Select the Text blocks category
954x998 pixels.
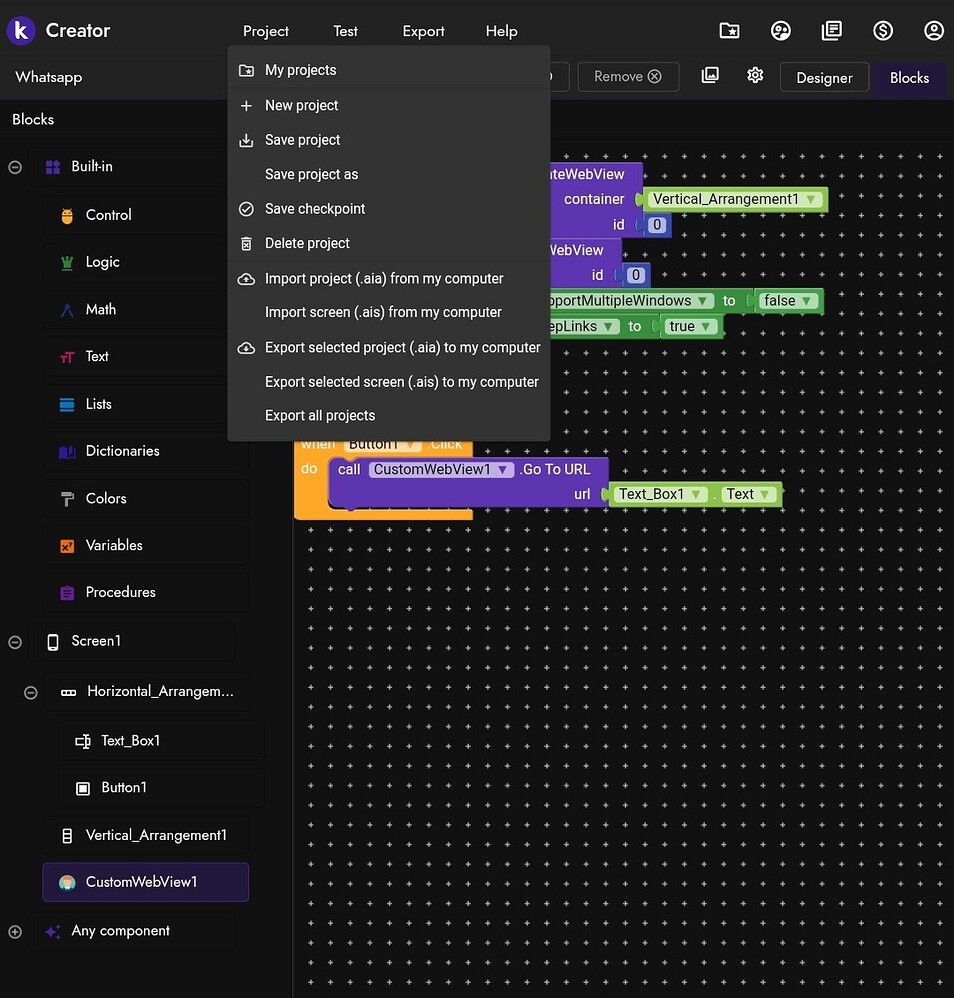pos(145,356)
